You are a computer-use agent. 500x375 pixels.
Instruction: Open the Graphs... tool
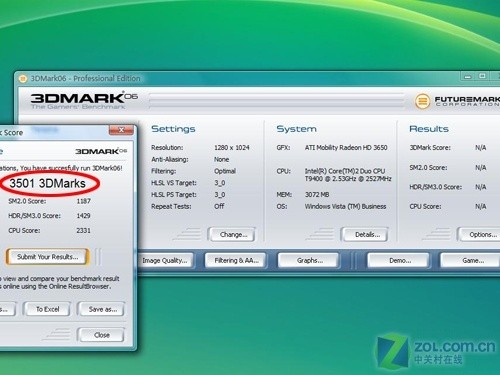309,260
